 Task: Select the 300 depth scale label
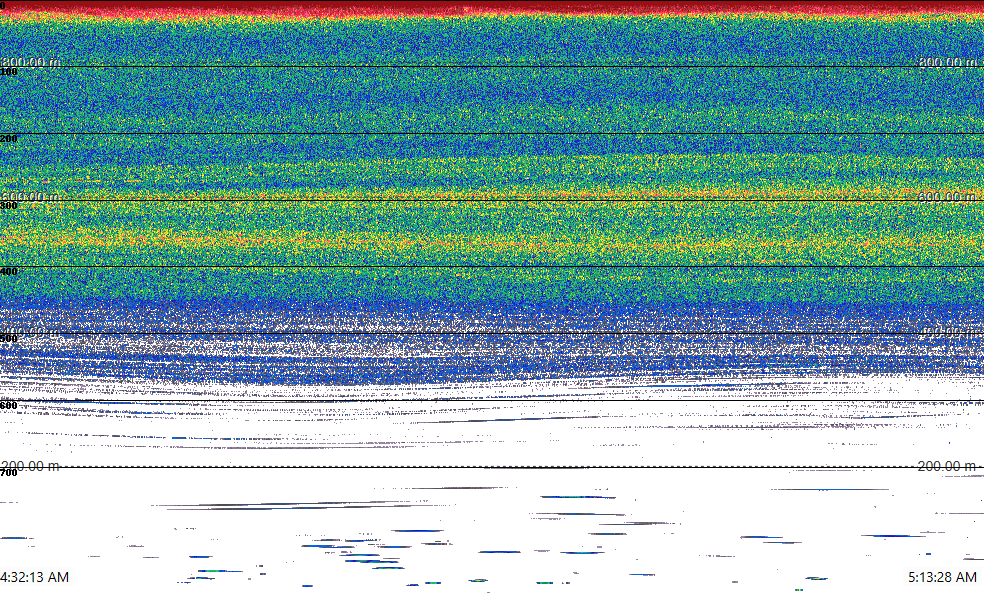pyautogui.click(x=9, y=206)
